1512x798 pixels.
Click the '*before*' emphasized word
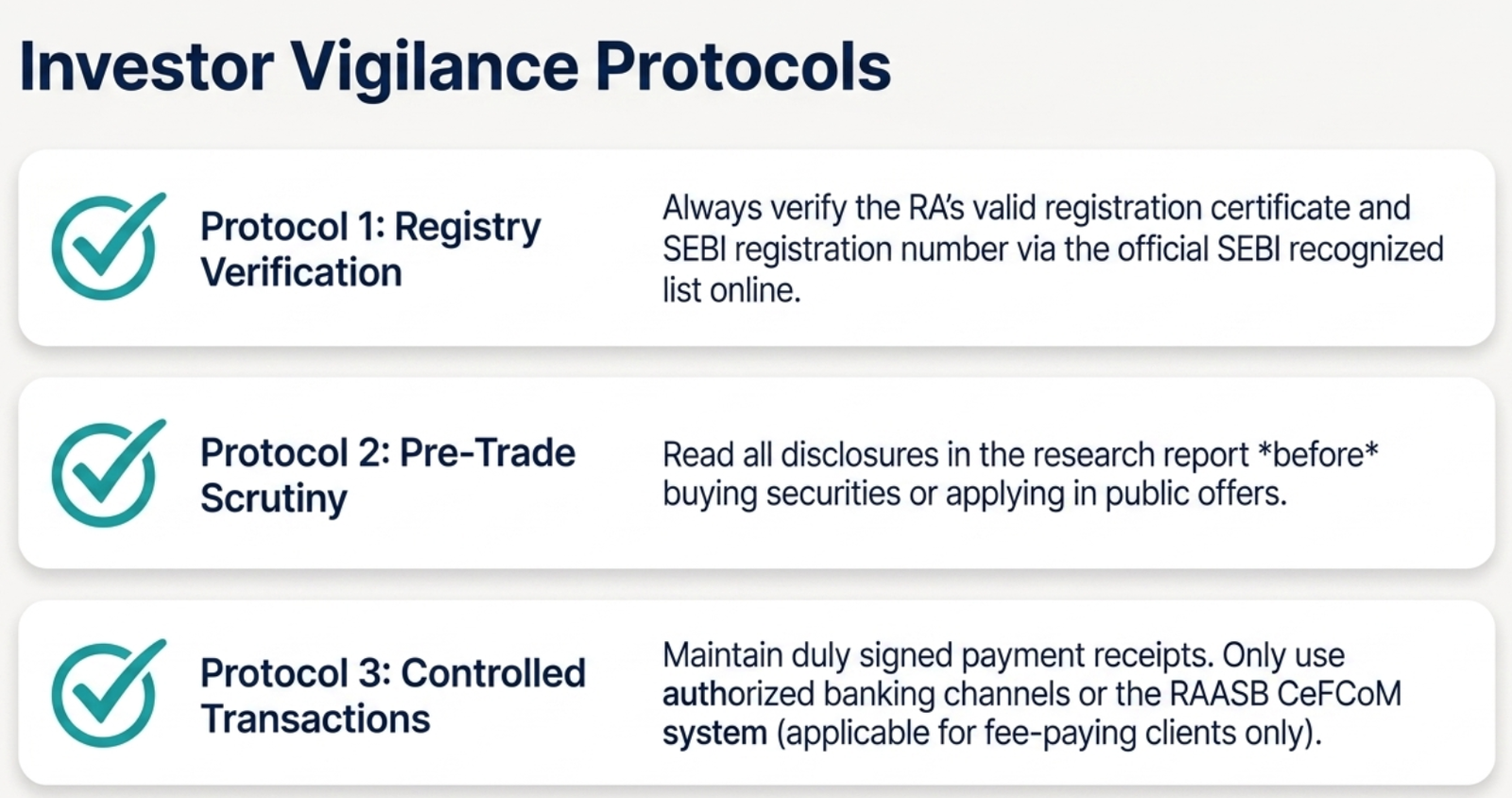pyautogui.click(x=1318, y=455)
